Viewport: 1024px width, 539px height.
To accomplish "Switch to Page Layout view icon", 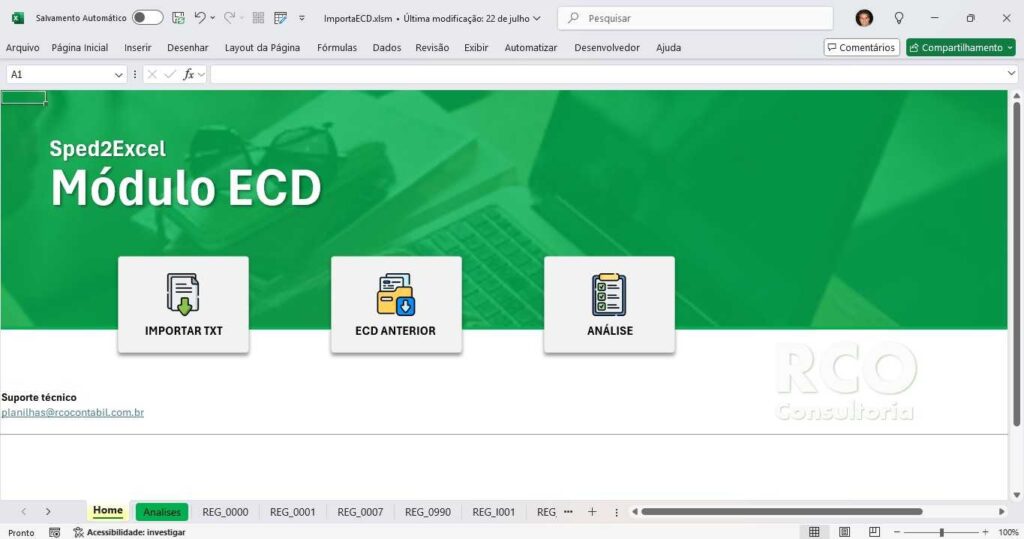I will 844,532.
